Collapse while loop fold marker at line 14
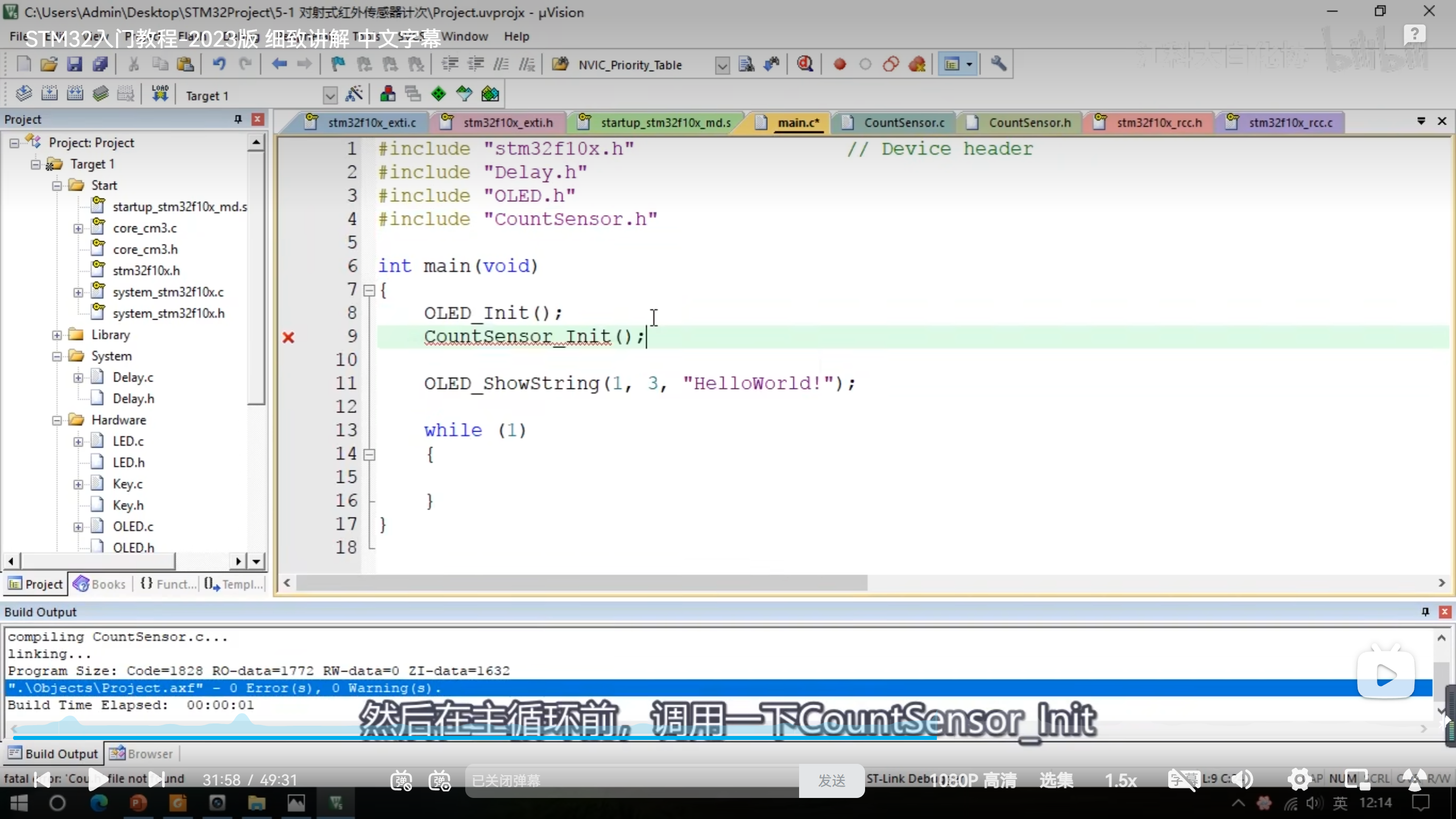Screen dimensions: 1456x819 click(x=369, y=454)
